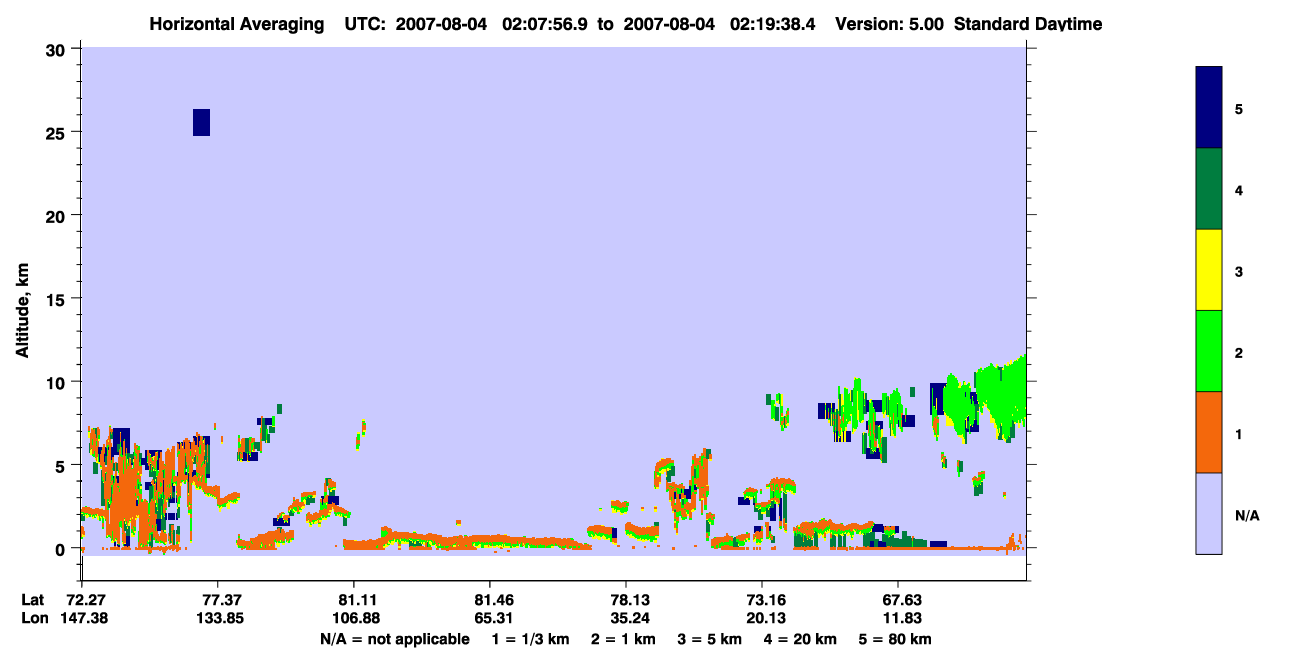Viewport: 1300px width, 667px height.
Task: Click the longitude value '106.88'
Action: pyautogui.click(x=354, y=618)
